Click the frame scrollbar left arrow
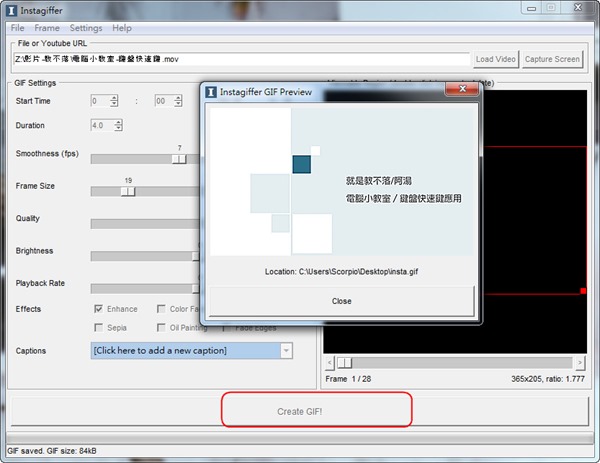This screenshot has width=600, height=463. (x=330, y=363)
